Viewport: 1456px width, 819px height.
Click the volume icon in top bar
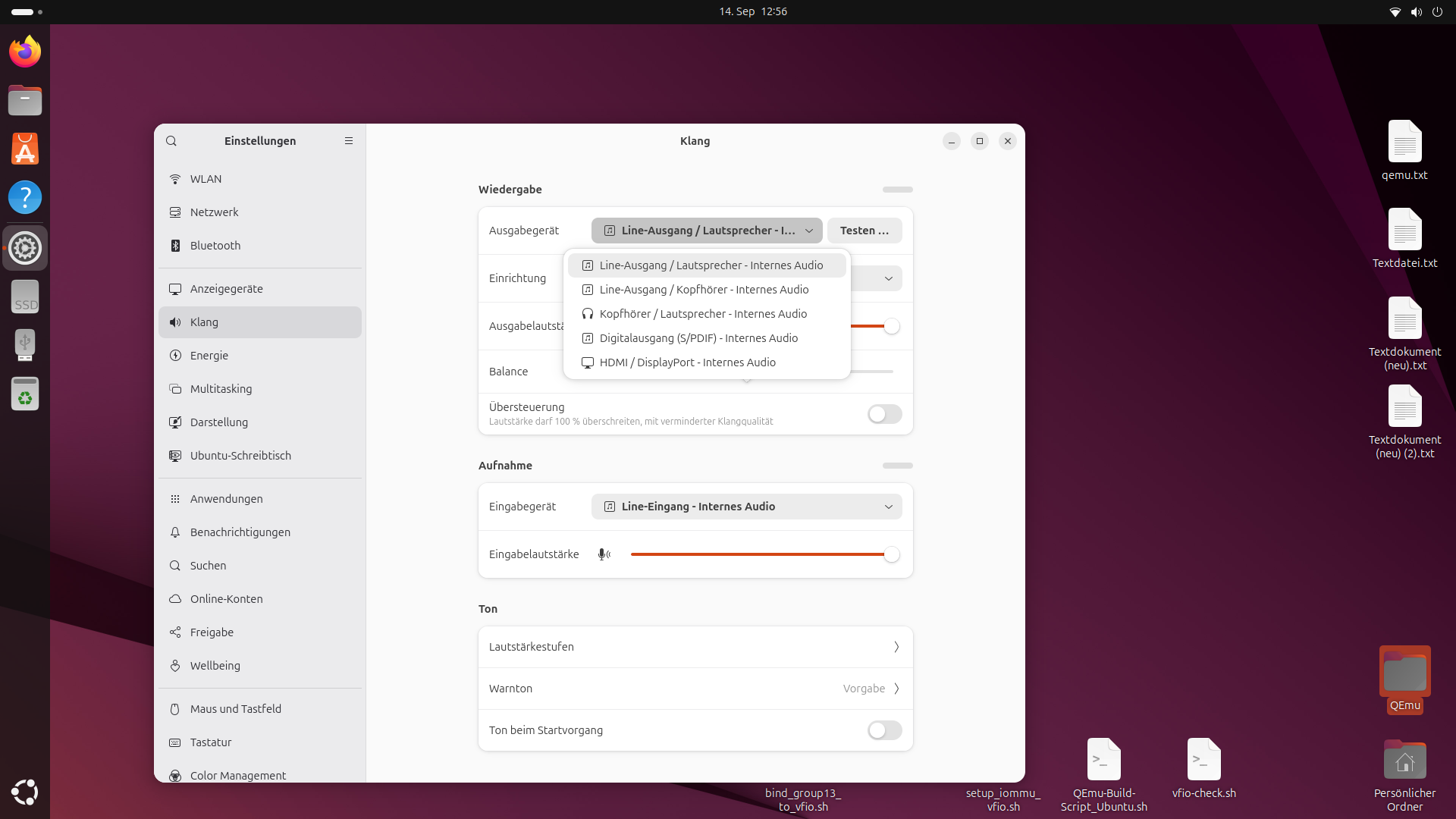(1416, 12)
